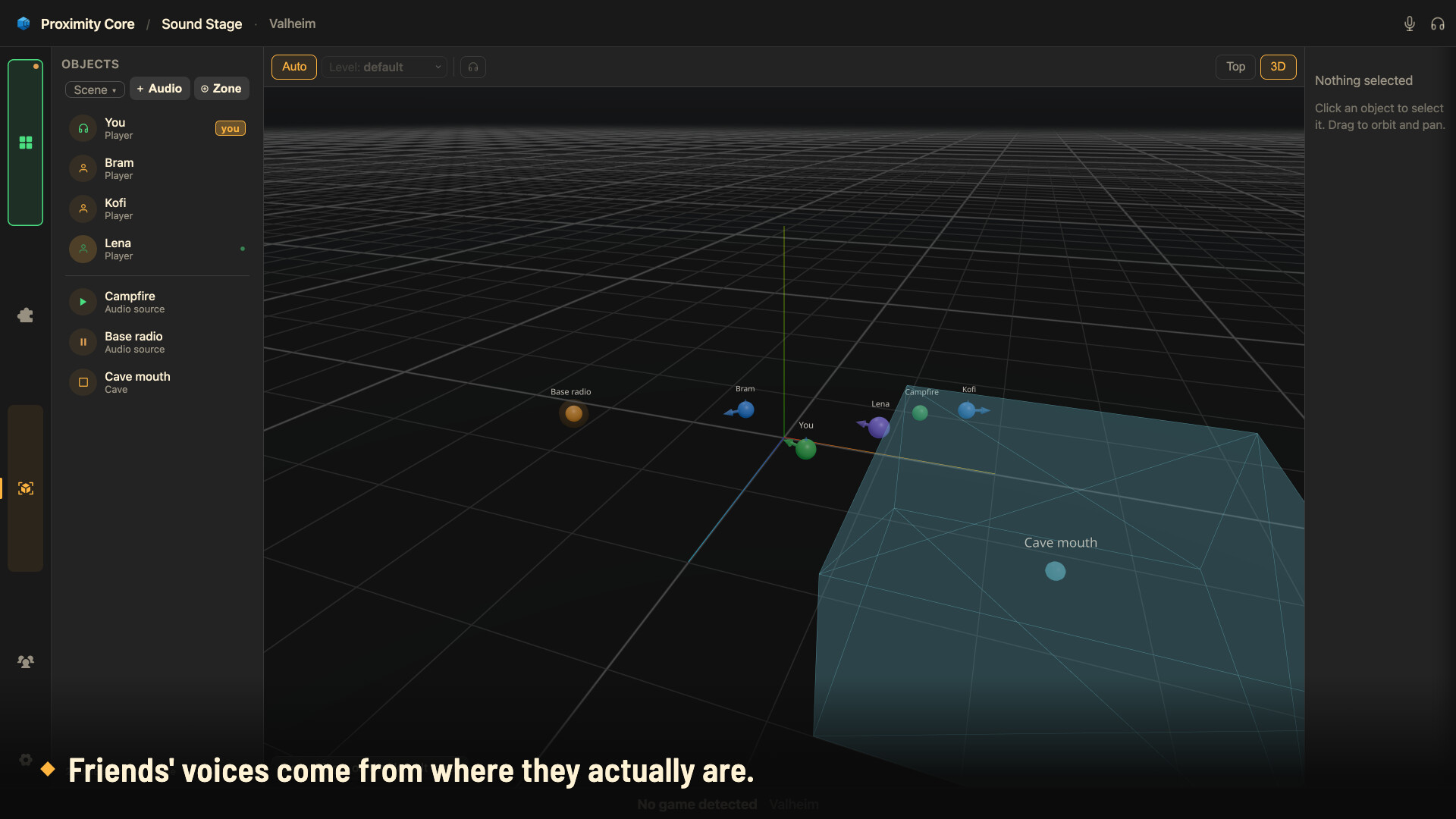This screenshot has height=819, width=1456.
Task: Click the person icon beside Lena
Action: pos(83,249)
